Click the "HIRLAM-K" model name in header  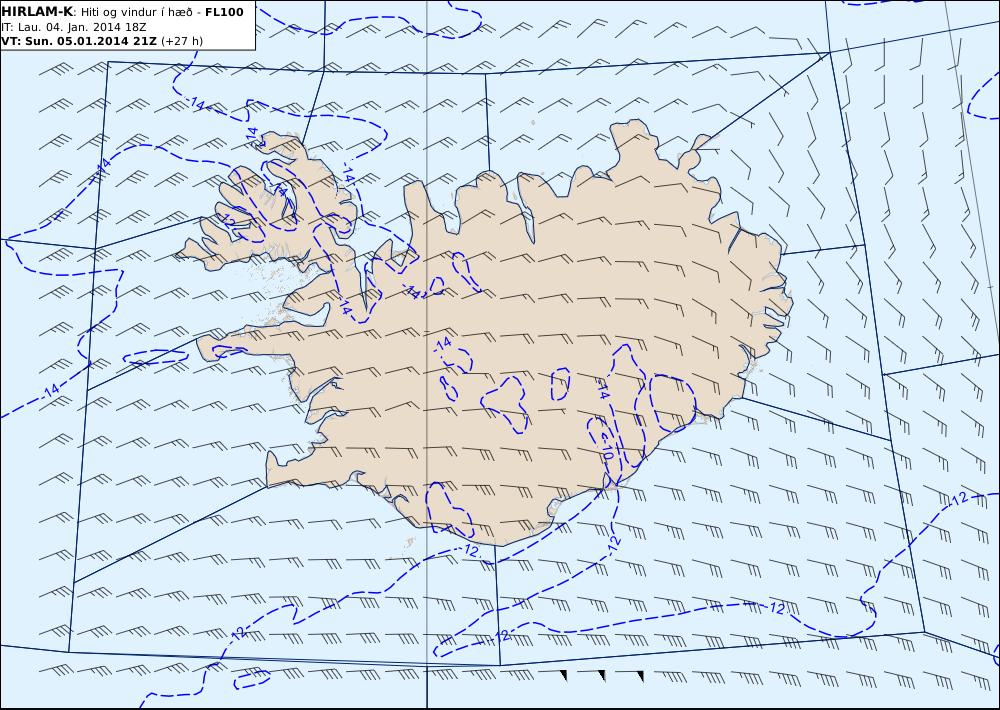point(38,12)
